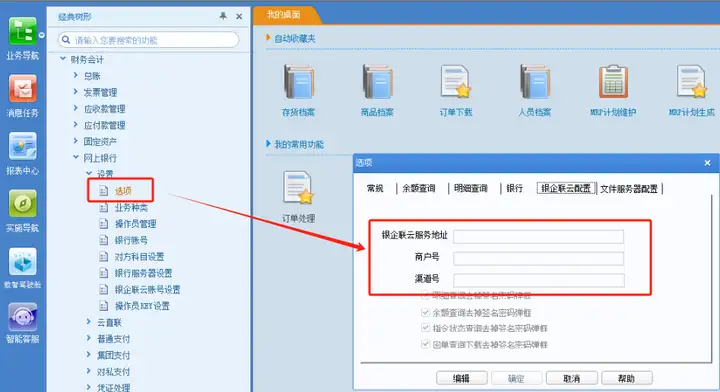Open the 业务导航 sidebar icon
Image resolution: width=720 pixels, height=392 pixels.
pos(22,32)
